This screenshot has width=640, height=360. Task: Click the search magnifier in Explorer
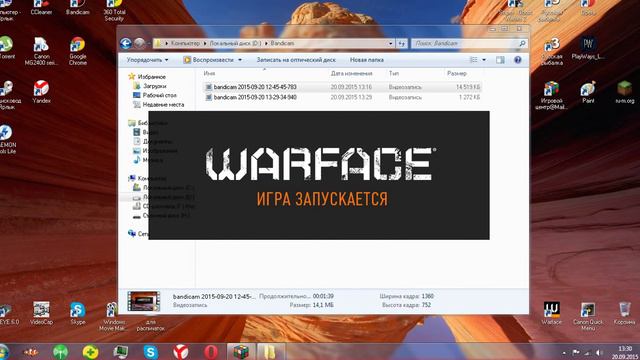click(x=522, y=43)
